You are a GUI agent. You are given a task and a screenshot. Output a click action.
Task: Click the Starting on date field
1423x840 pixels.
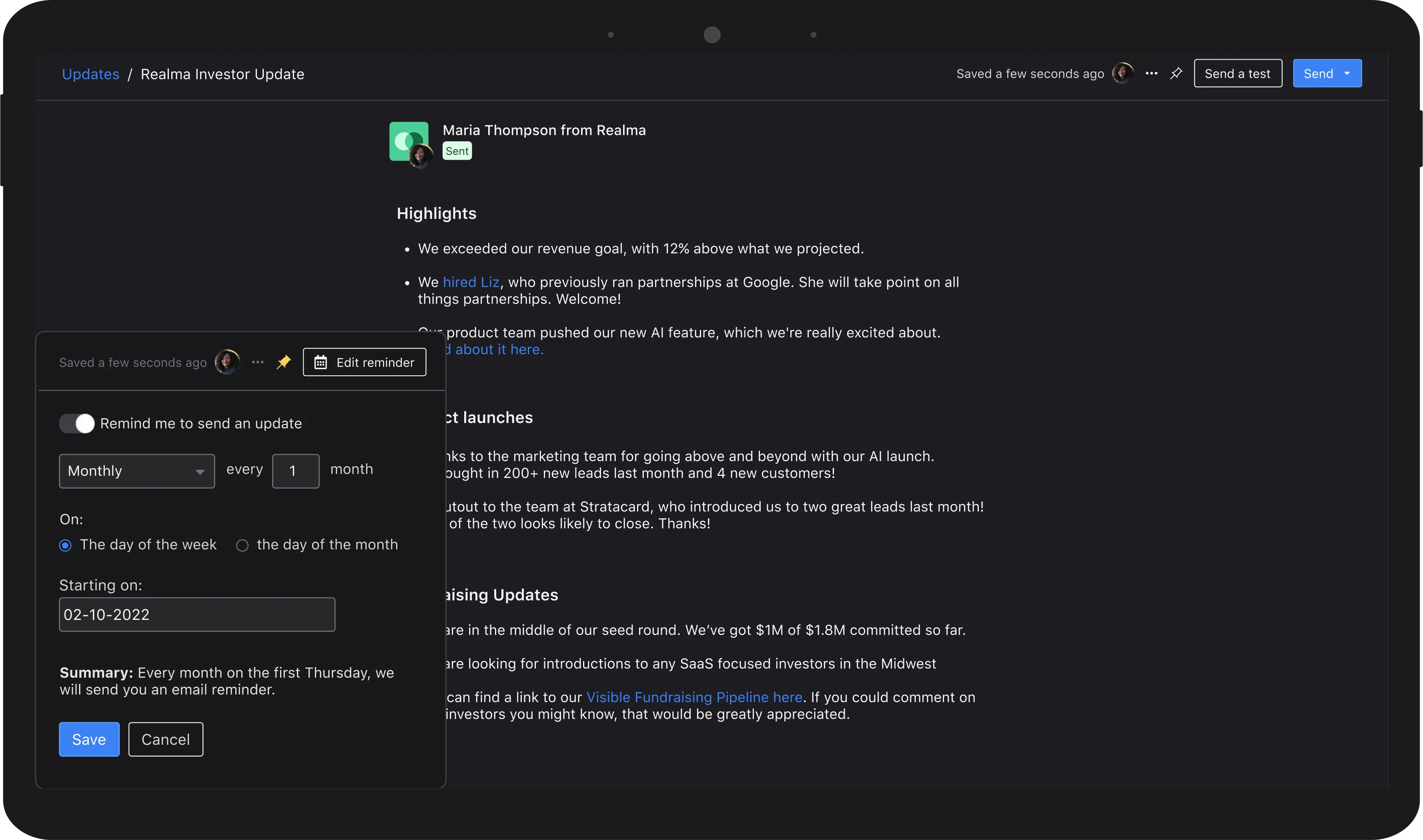tap(197, 615)
